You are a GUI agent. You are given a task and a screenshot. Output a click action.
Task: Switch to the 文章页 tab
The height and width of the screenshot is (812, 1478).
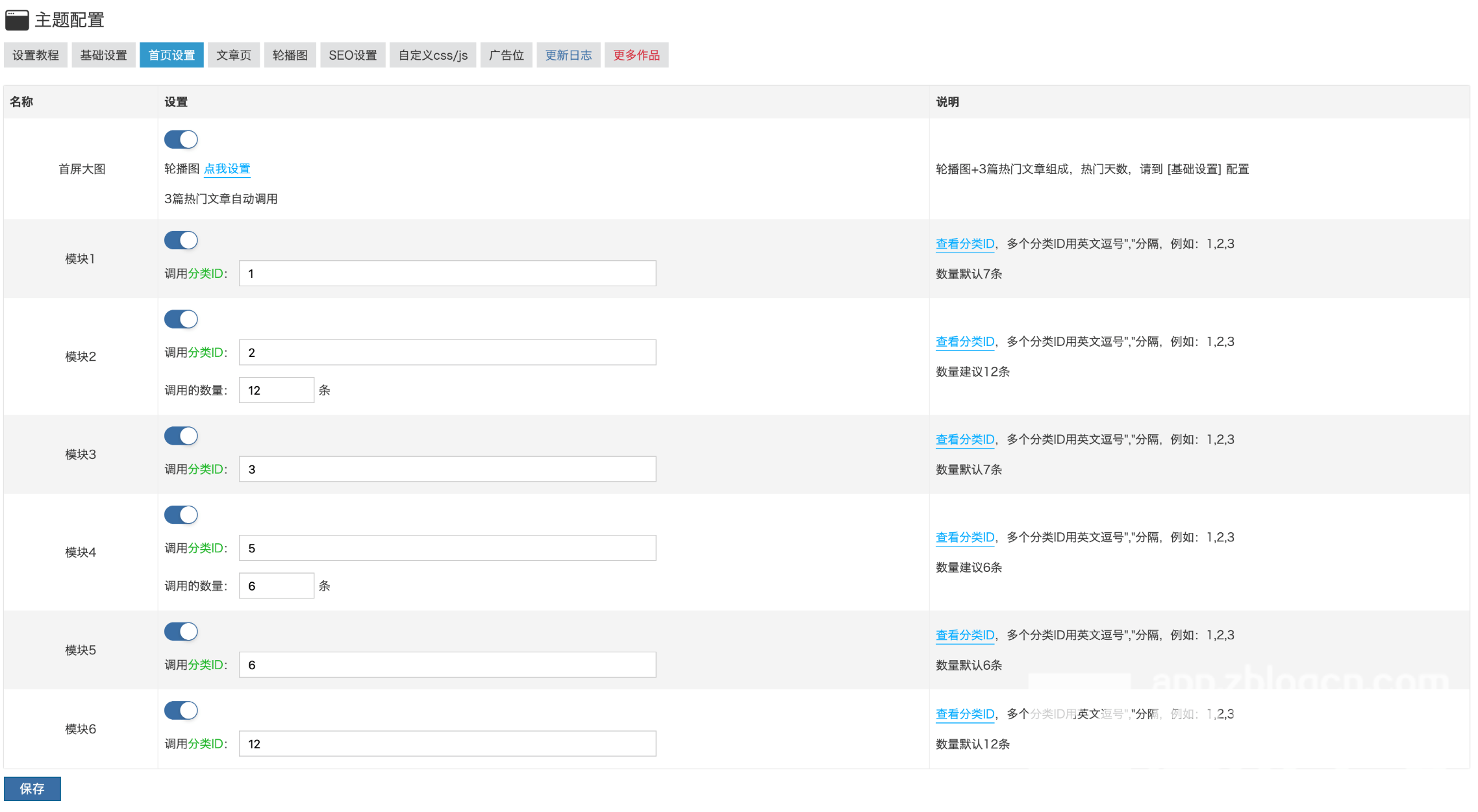(234, 55)
